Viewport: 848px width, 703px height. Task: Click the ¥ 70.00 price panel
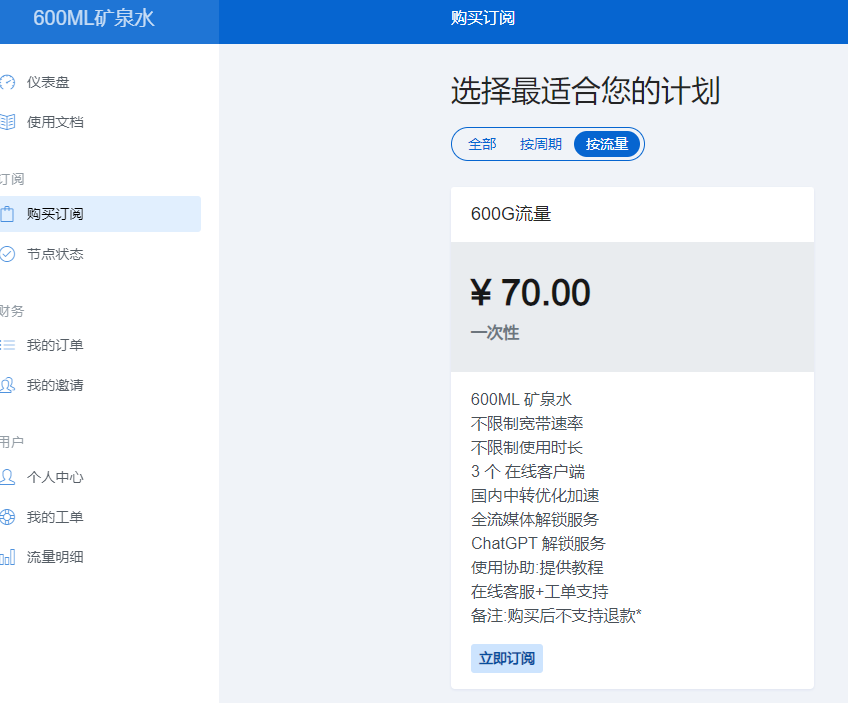632,307
